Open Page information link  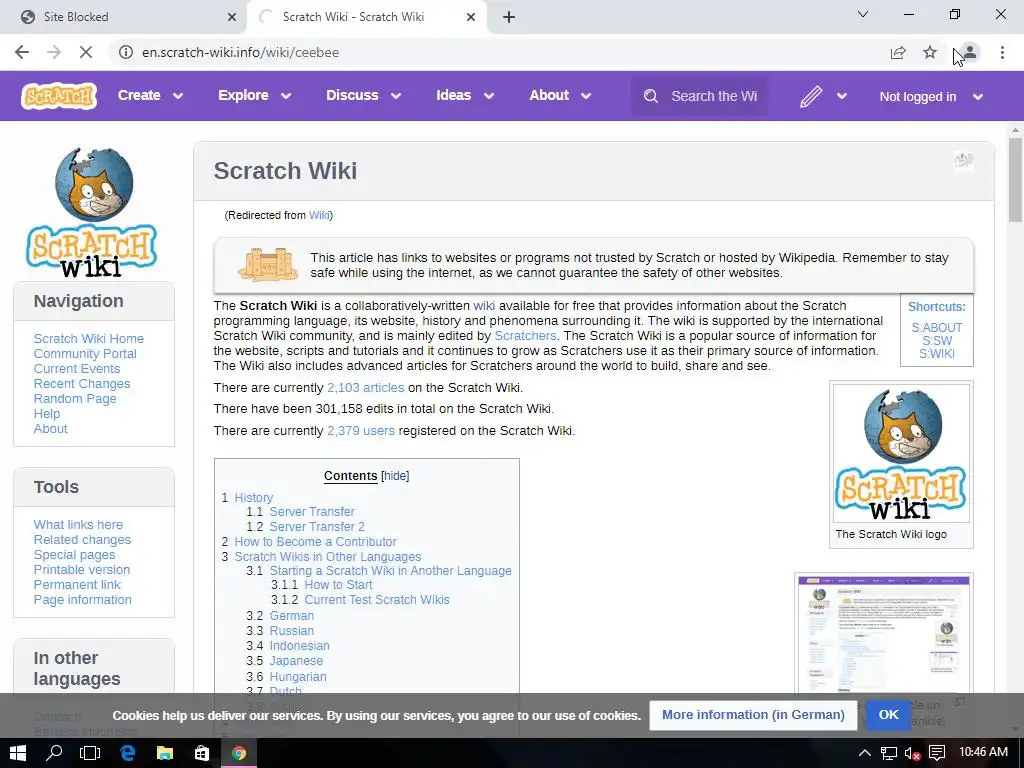(82, 600)
